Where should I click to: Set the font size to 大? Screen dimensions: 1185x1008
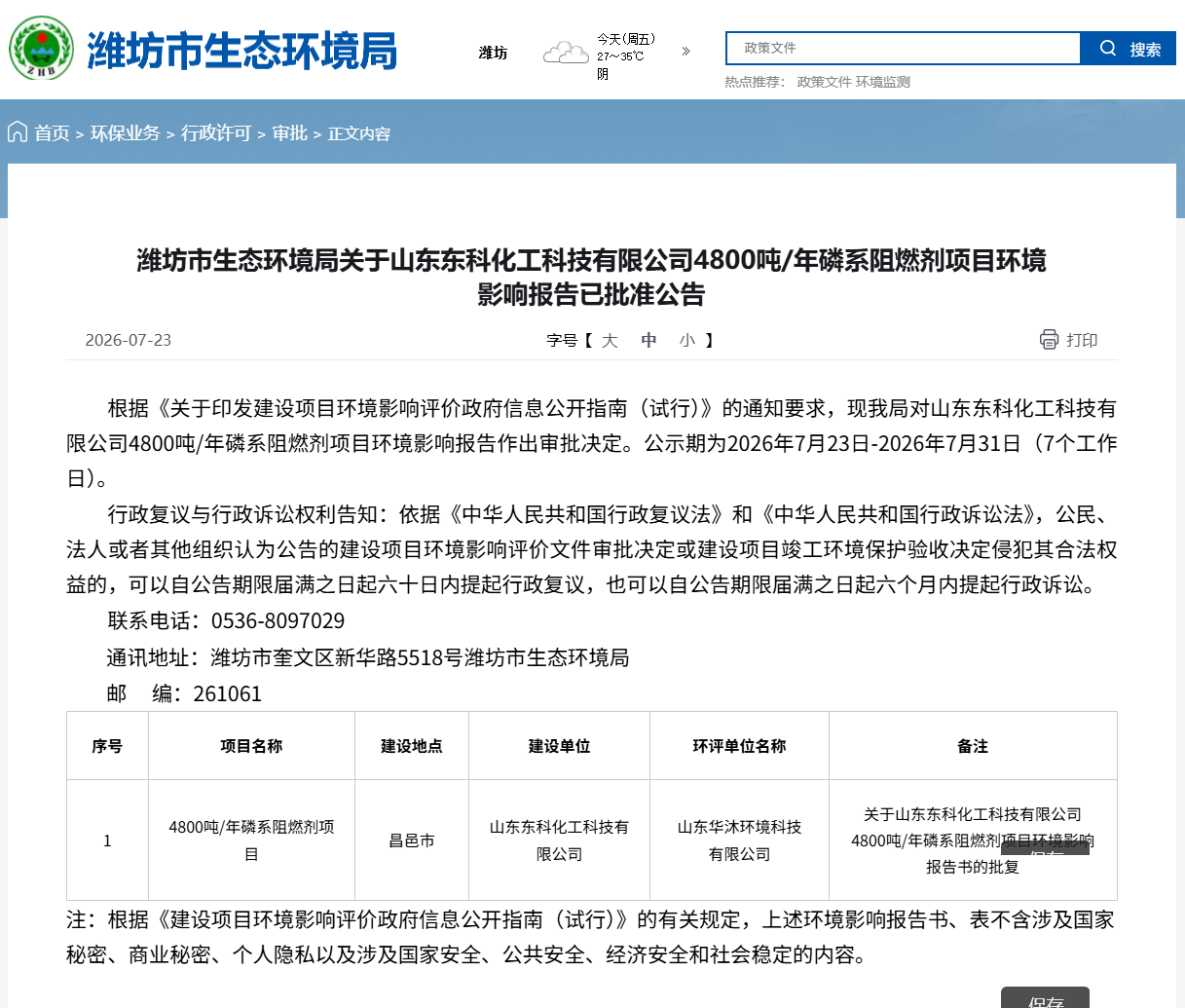(610, 340)
